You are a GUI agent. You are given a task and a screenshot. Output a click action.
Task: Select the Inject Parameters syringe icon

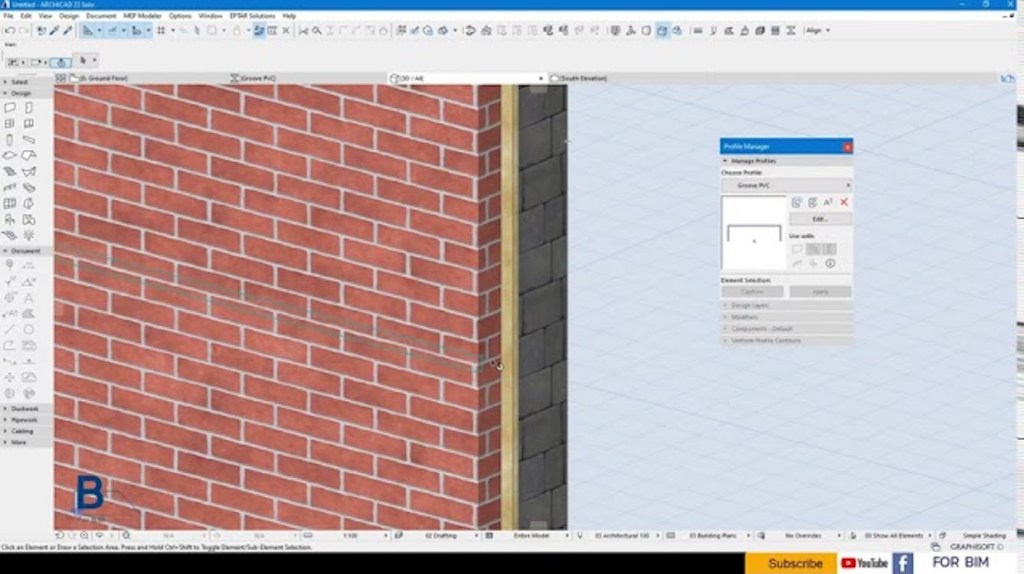(x=67, y=31)
